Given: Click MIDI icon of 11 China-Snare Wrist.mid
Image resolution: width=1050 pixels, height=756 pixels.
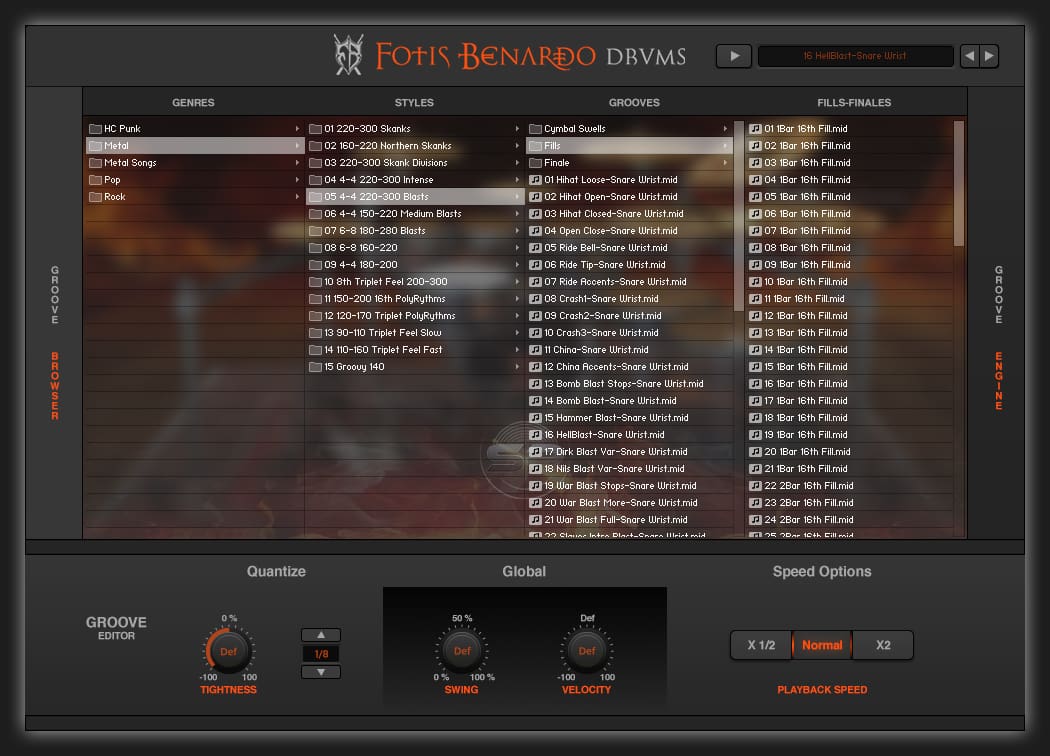Looking at the screenshot, I should (x=535, y=350).
